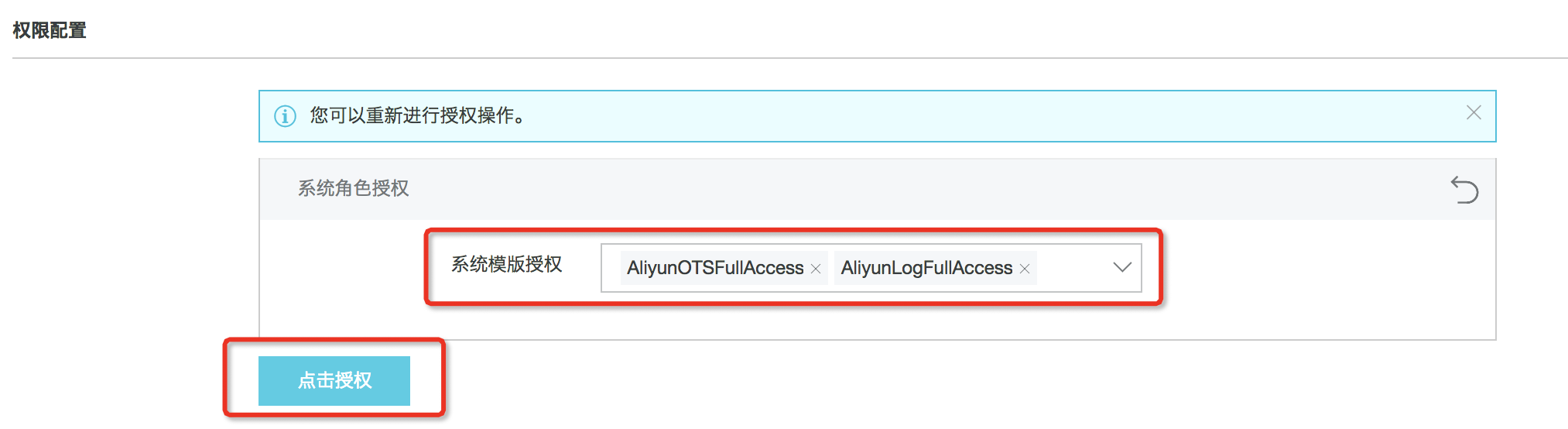Focus the empty area of the template select
This screenshot has height=429, width=1568.
coord(1073,268)
